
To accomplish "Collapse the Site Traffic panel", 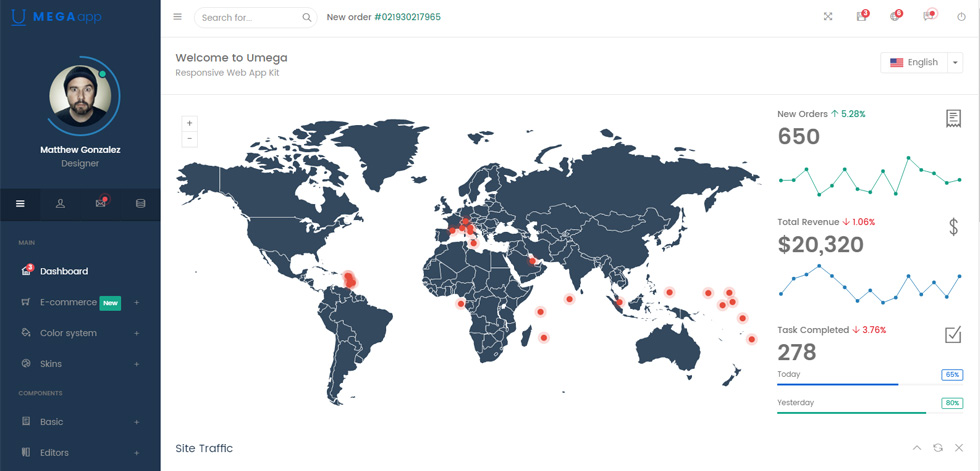I will [x=917, y=448].
